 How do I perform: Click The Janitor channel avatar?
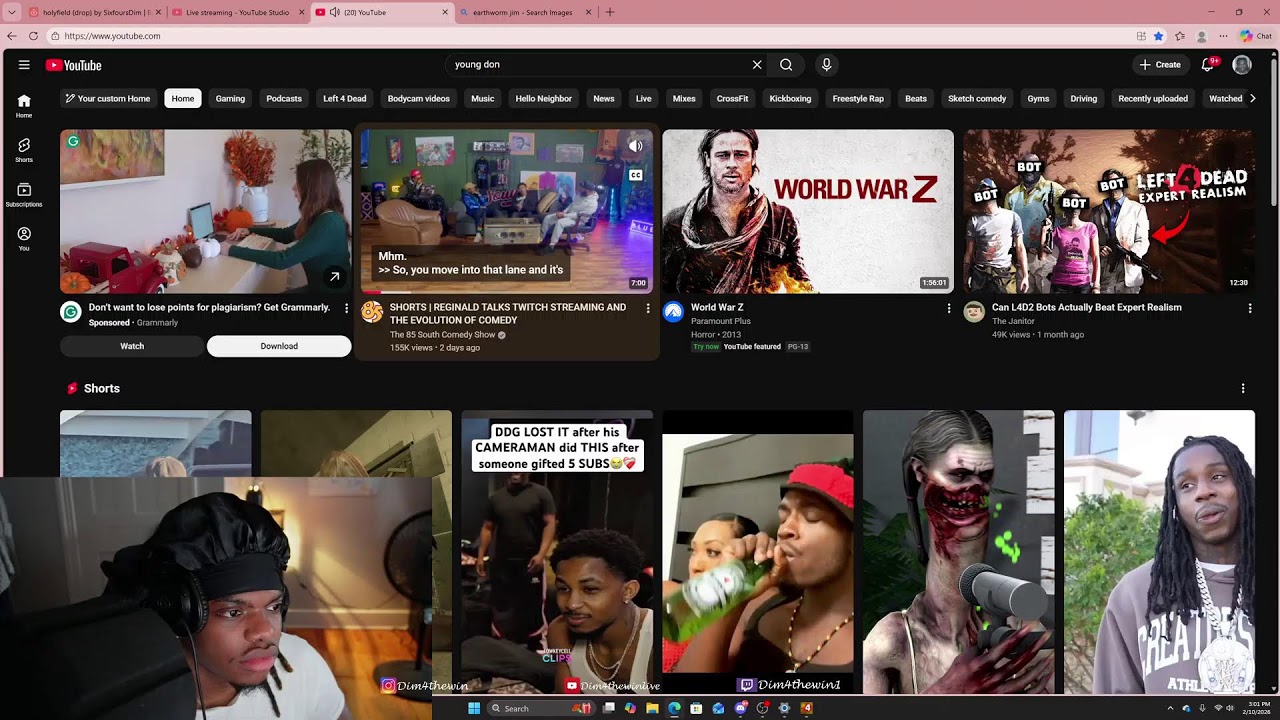coord(974,312)
